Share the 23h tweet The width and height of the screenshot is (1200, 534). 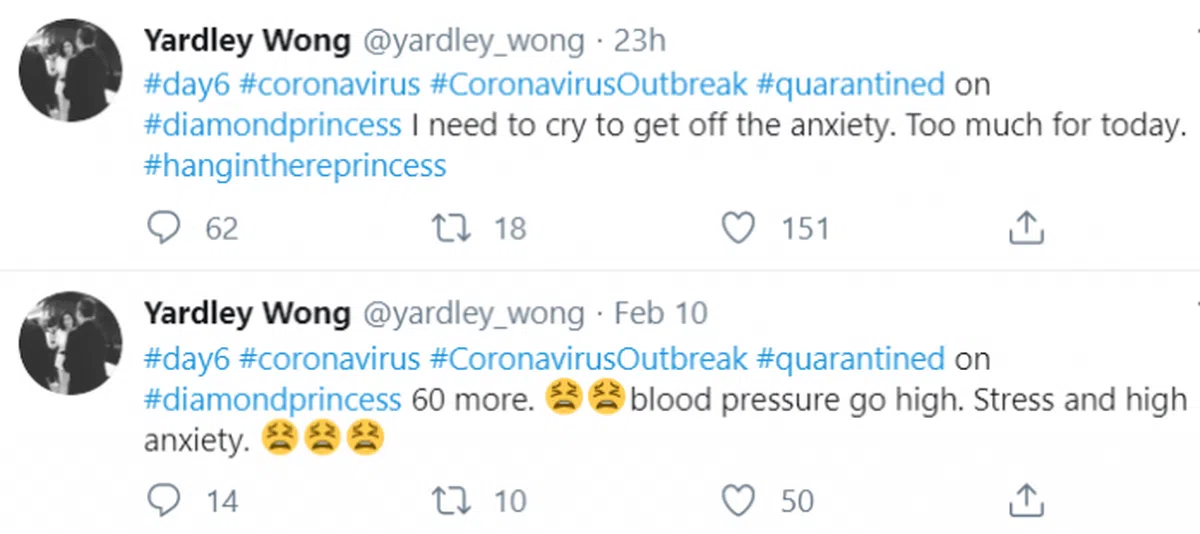click(x=1026, y=229)
